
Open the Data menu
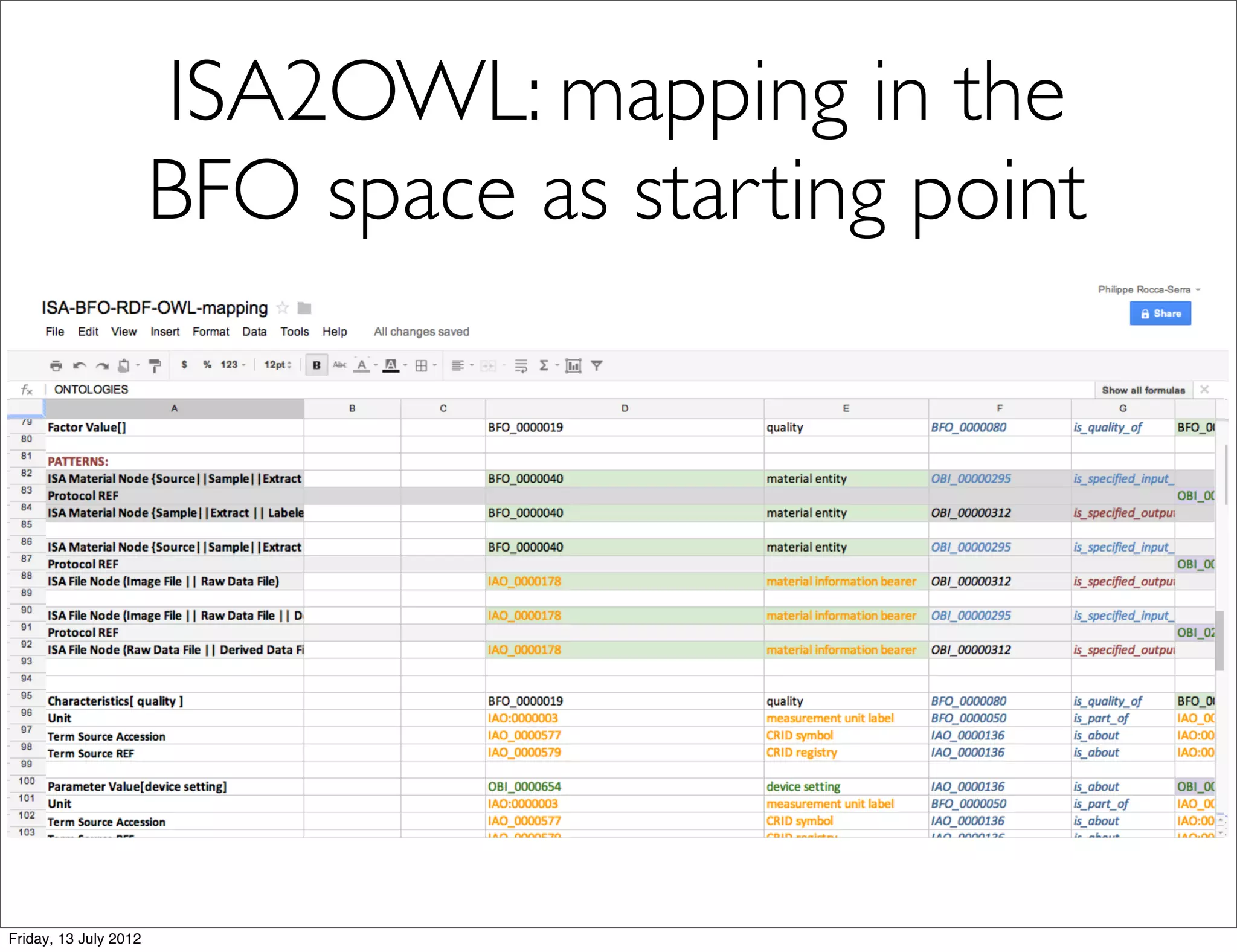click(254, 332)
